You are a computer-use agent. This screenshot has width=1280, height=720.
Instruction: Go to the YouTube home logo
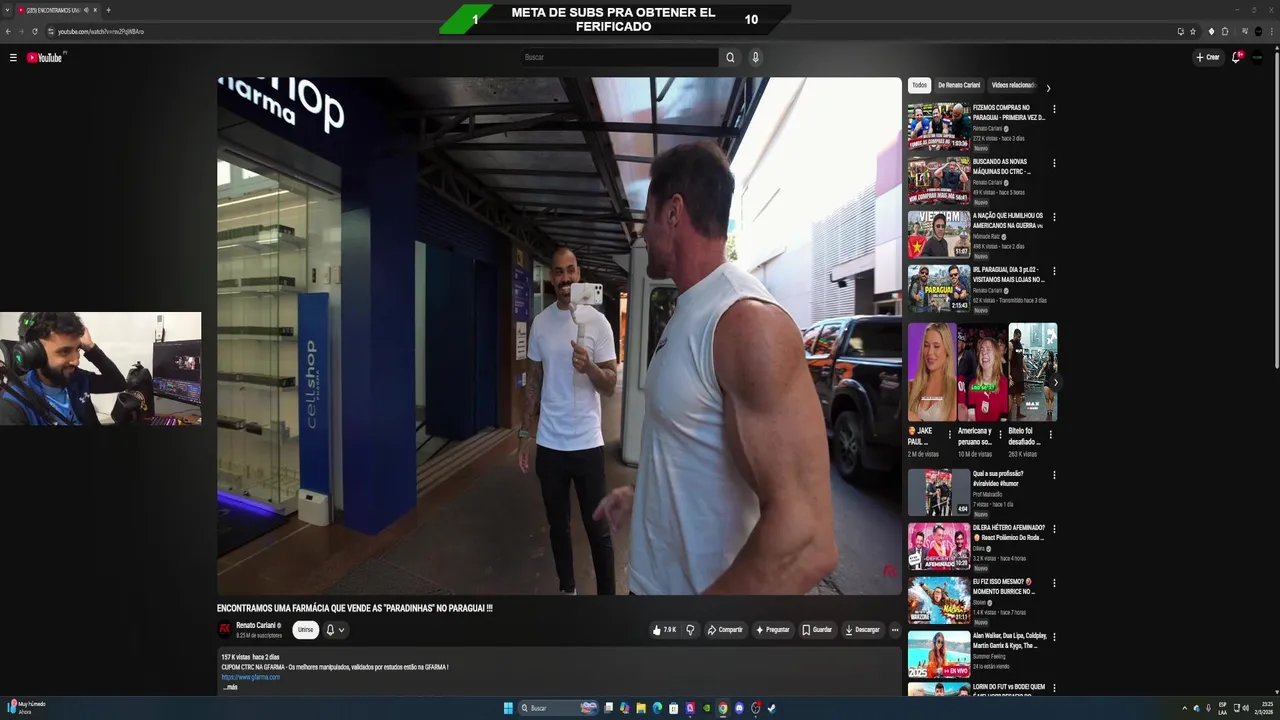tap(45, 58)
